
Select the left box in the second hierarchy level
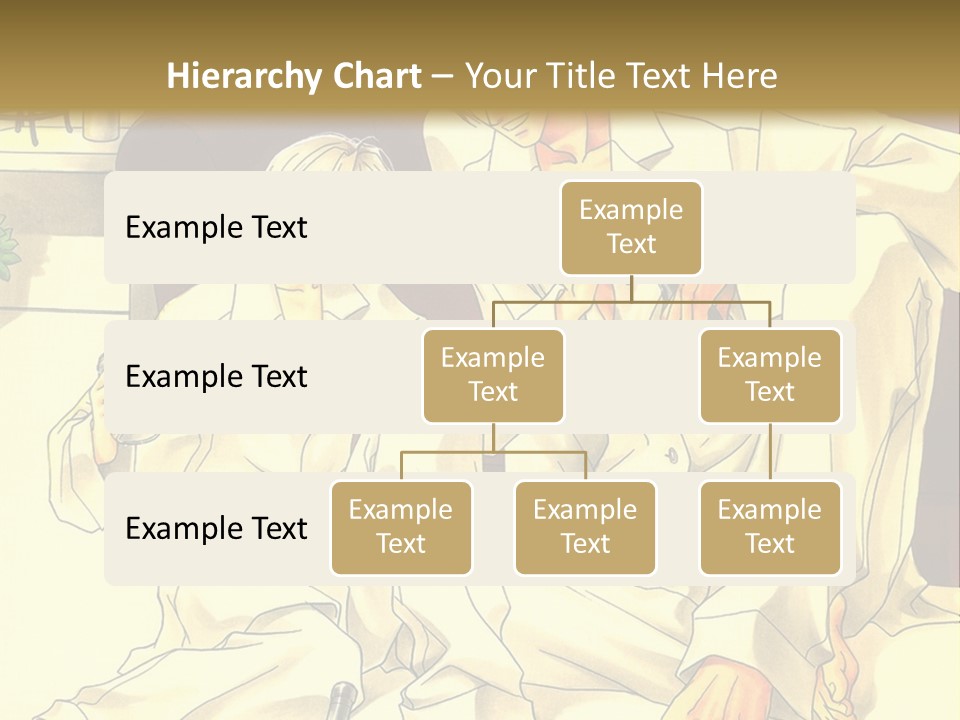coord(493,375)
